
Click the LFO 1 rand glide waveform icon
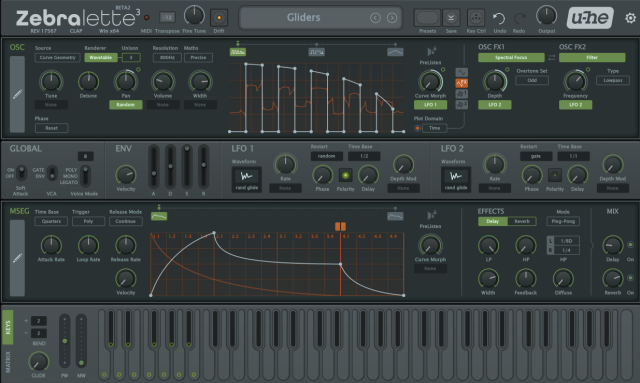247,176
